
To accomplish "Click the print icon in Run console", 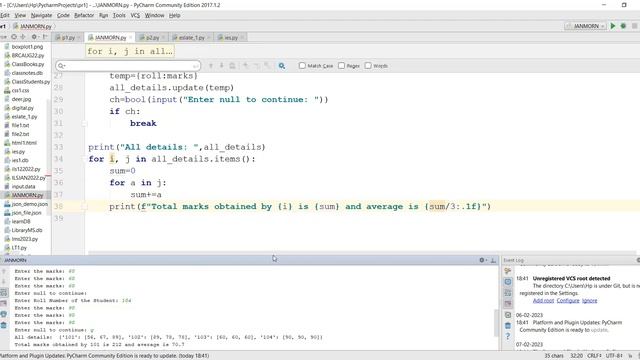I will [4, 314].
